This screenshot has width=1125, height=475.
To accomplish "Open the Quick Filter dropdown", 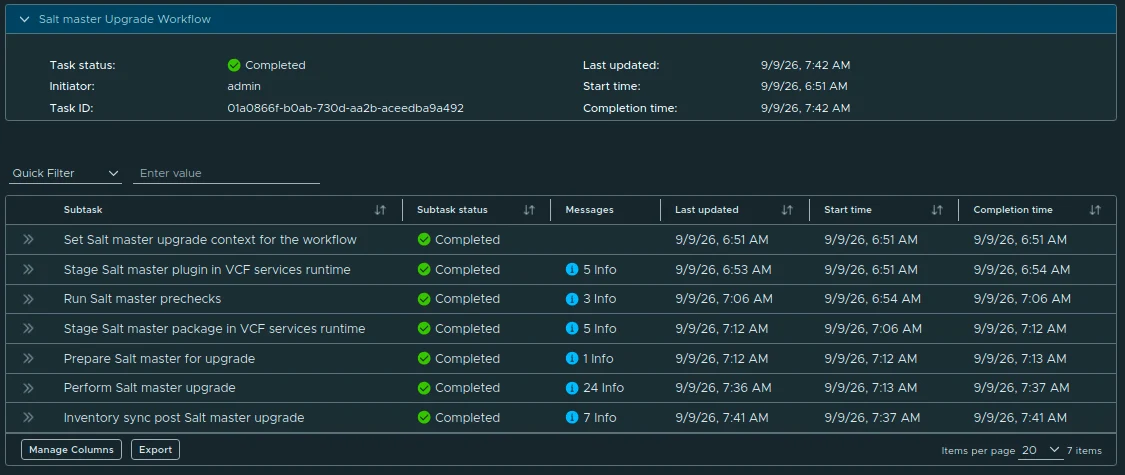I will [x=65, y=173].
